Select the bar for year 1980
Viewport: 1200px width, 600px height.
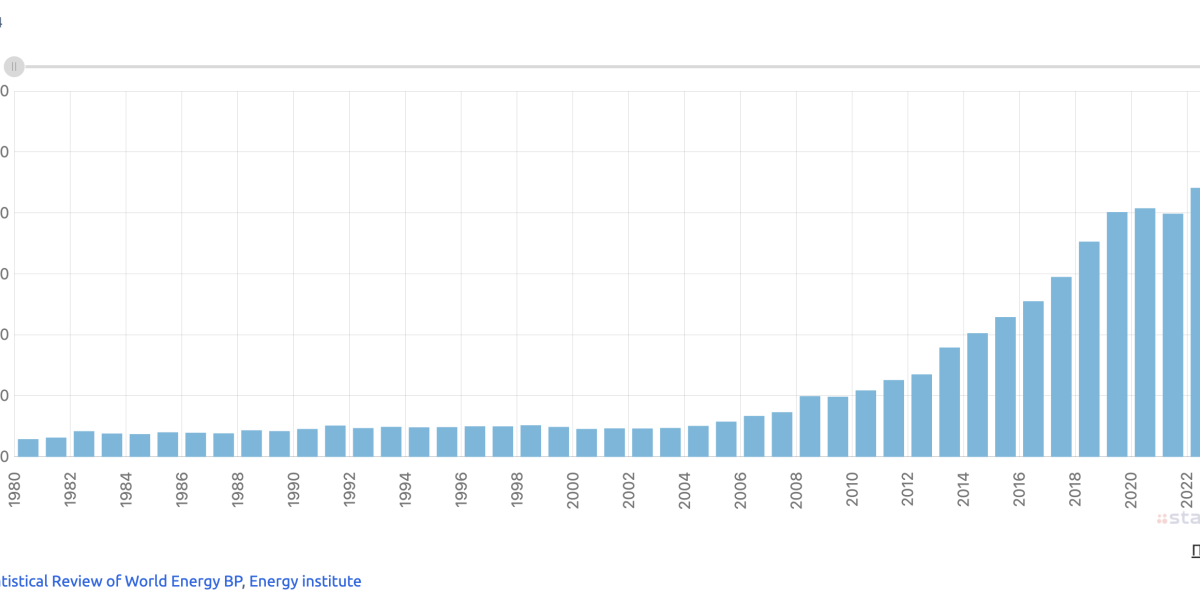pos(28,447)
